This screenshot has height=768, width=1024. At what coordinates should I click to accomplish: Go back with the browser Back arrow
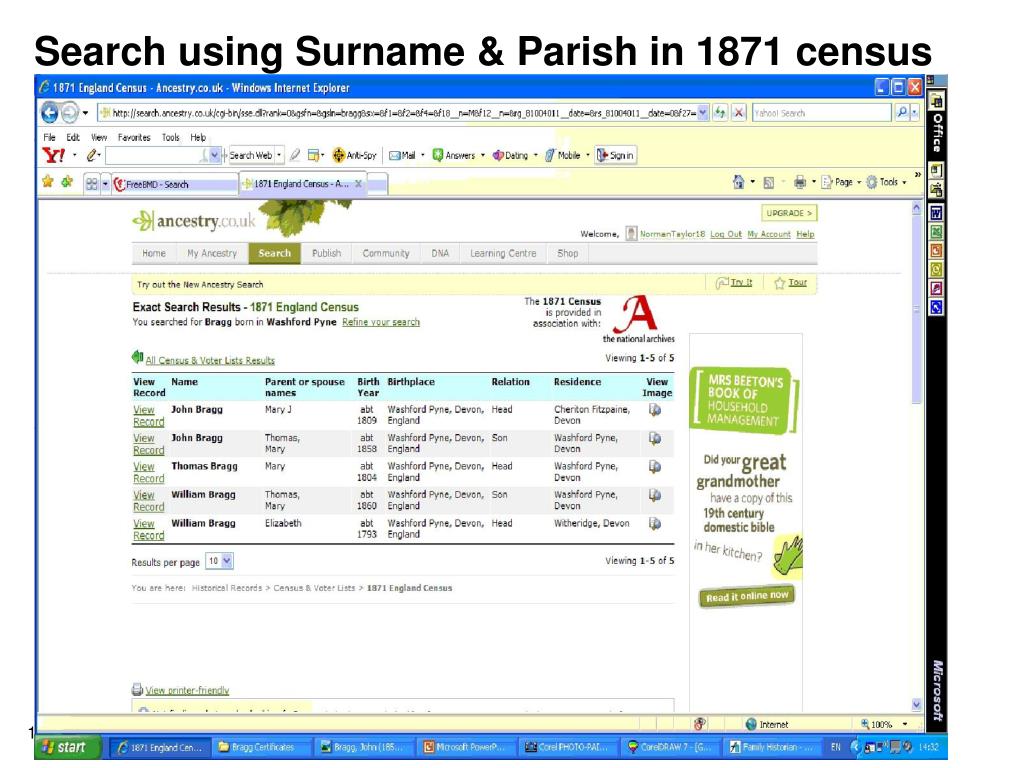50,112
